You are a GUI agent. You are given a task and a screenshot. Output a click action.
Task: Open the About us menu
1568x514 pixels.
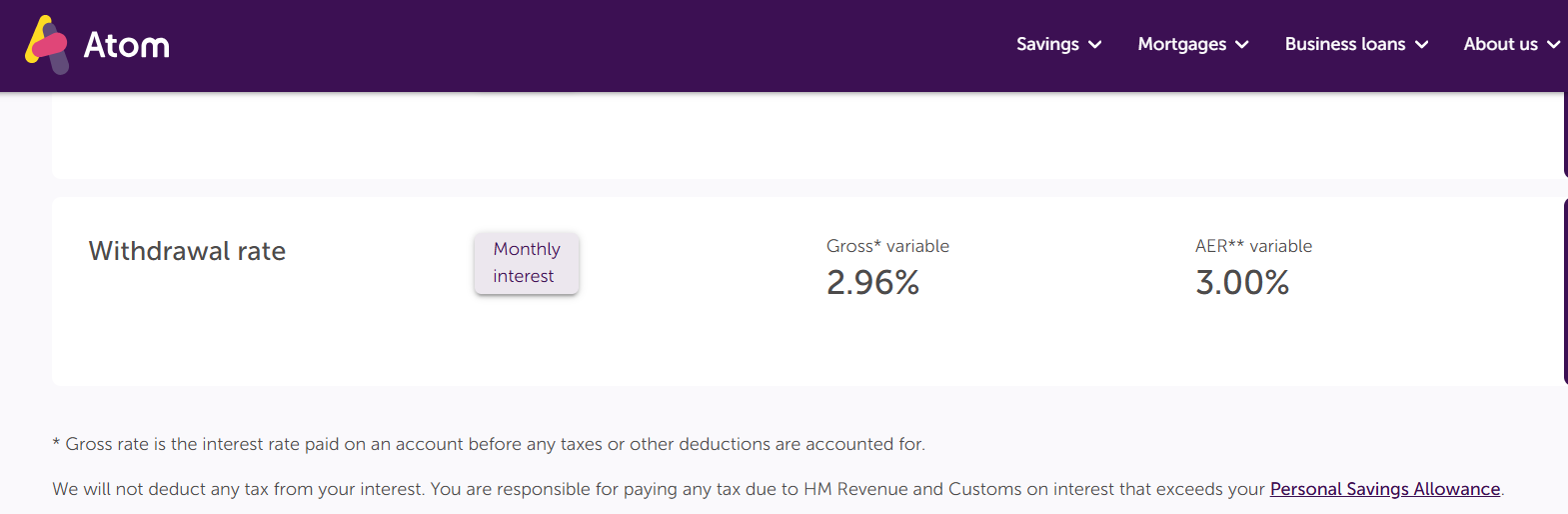click(1500, 44)
